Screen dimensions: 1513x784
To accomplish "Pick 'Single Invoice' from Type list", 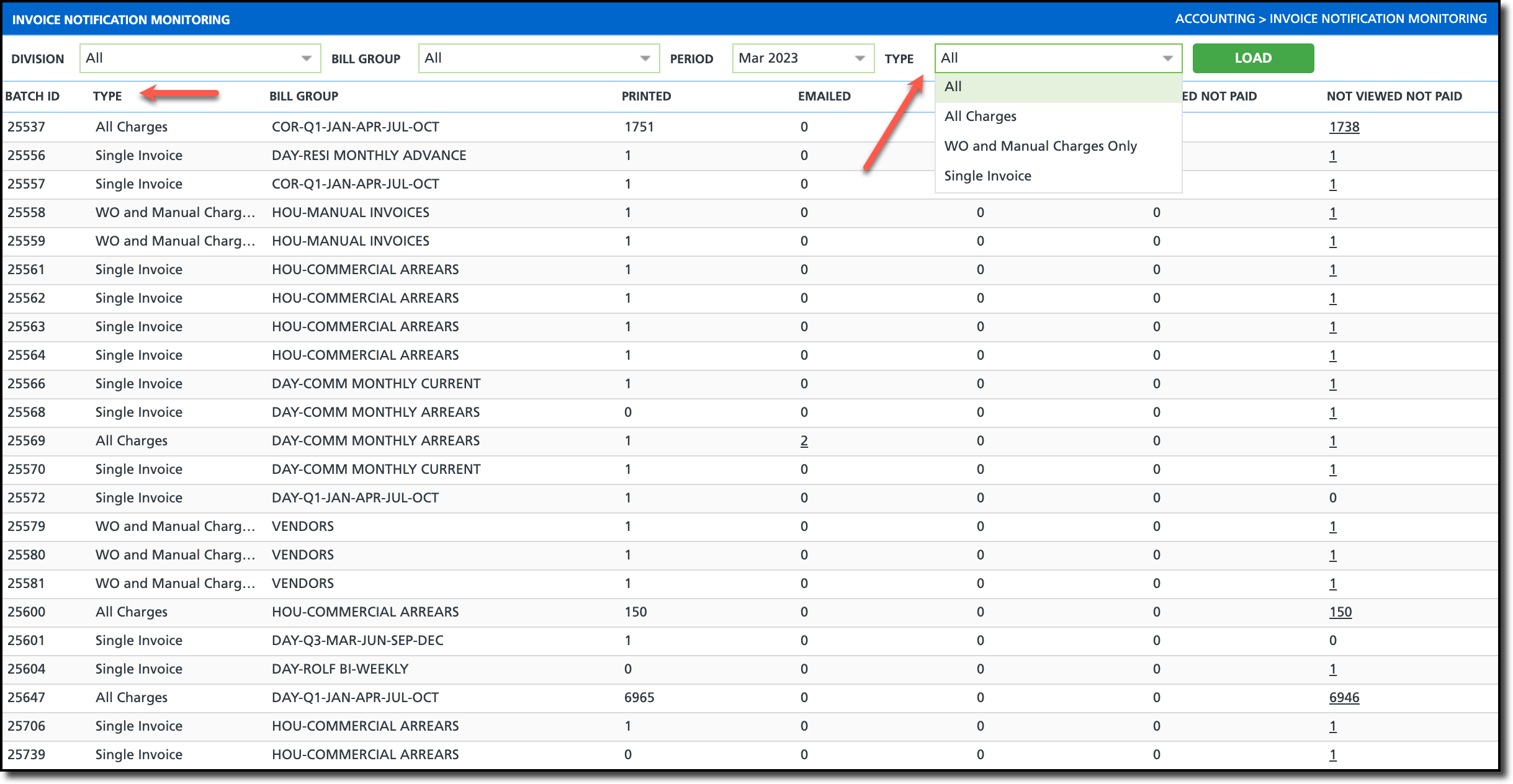I will (987, 176).
